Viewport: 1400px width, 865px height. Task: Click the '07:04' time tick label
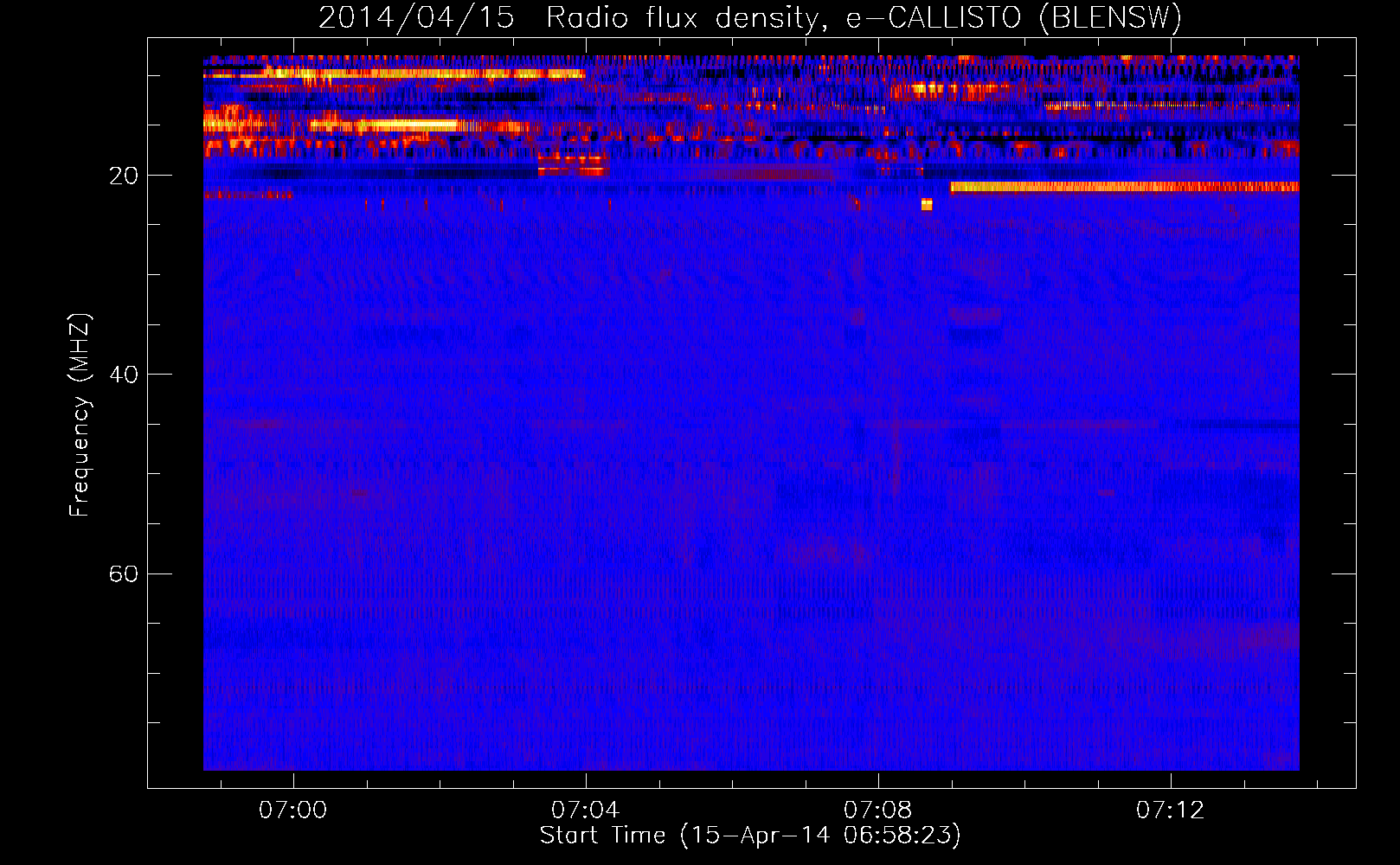pos(585,810)
